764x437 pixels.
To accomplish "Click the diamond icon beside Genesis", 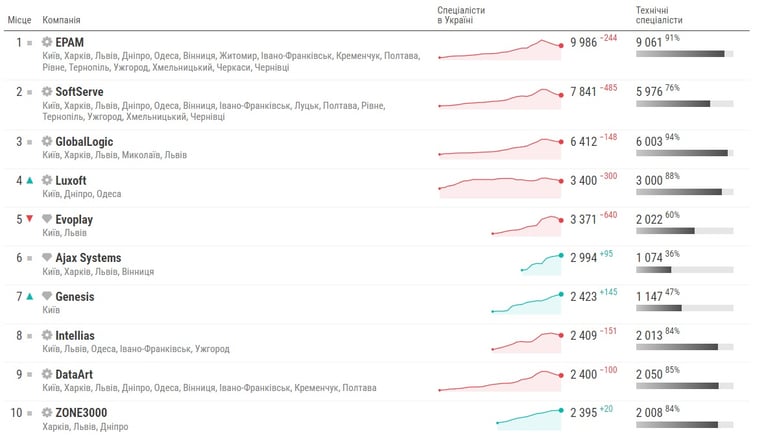I will tap(47, 296).
